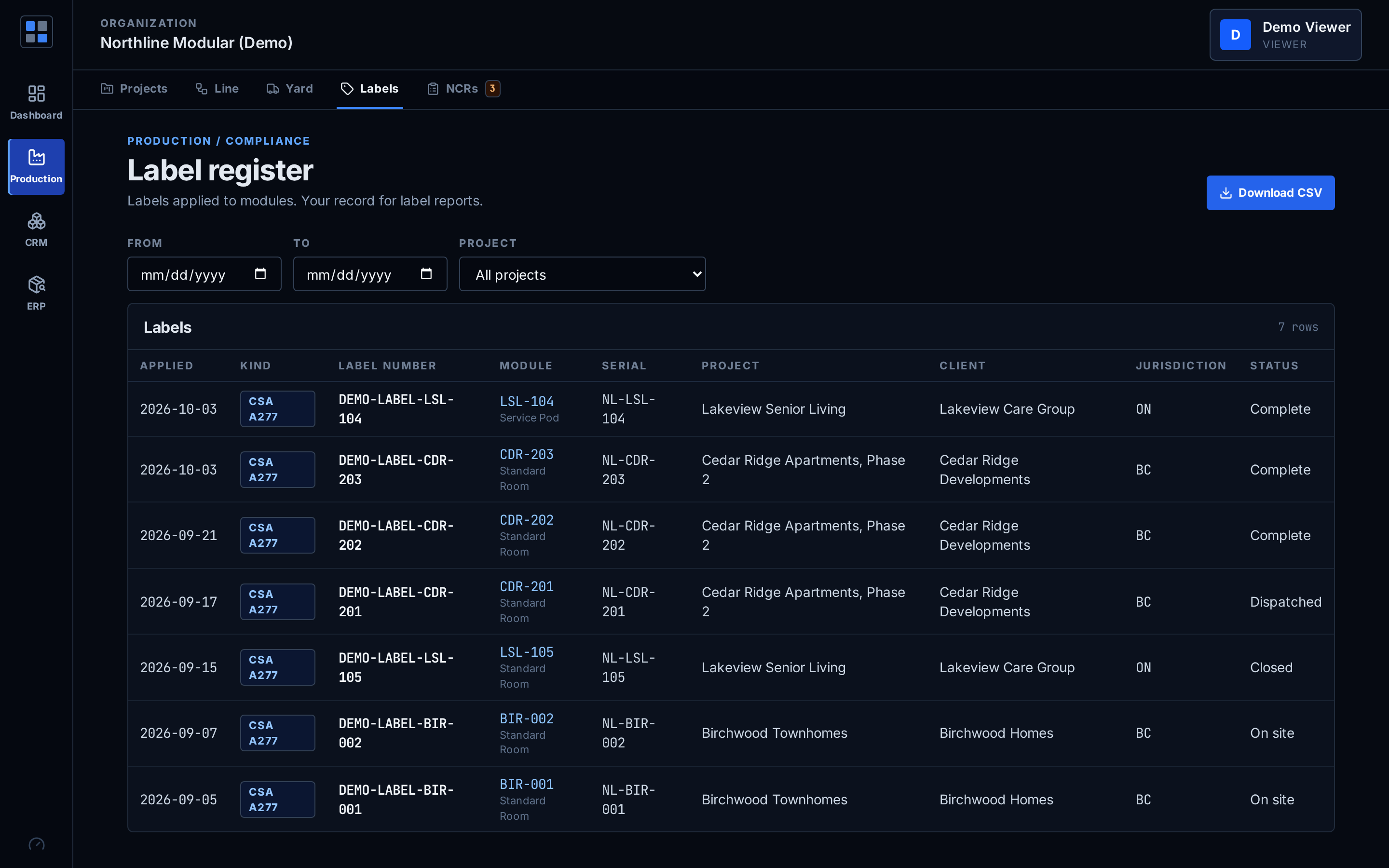Open module link CDR-201
Screen dimensions: 1389x868
coord(526,587)
